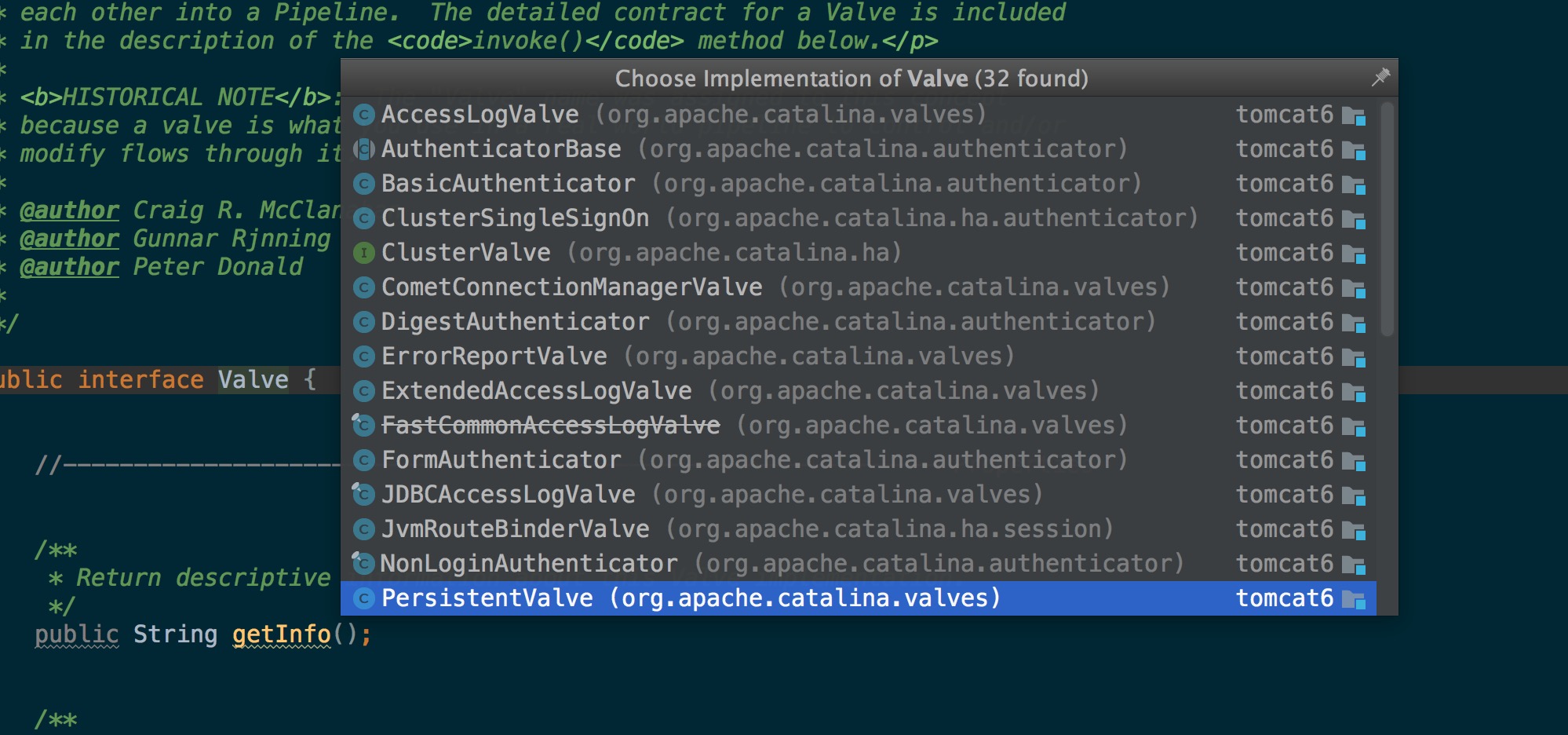Click the popup list vertical scrollbar
This screenshot has width=1568, height=735.
1387,218
